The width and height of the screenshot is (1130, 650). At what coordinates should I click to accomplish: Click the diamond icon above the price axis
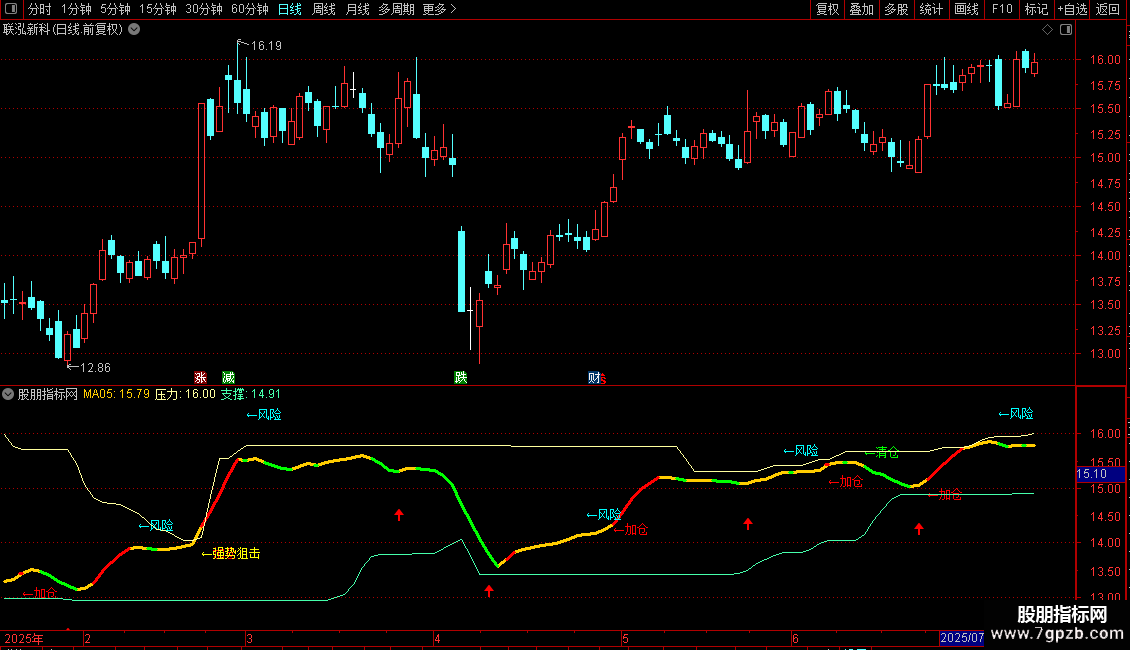(x=1048, y=30)
